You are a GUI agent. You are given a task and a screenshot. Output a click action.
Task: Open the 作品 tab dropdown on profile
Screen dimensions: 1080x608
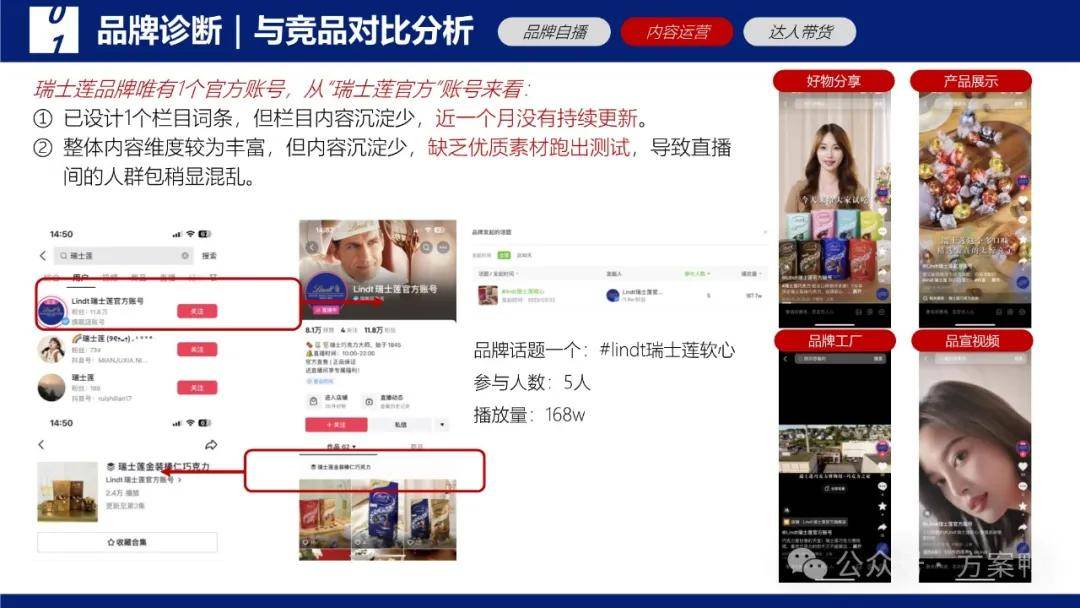coord(341,447)
